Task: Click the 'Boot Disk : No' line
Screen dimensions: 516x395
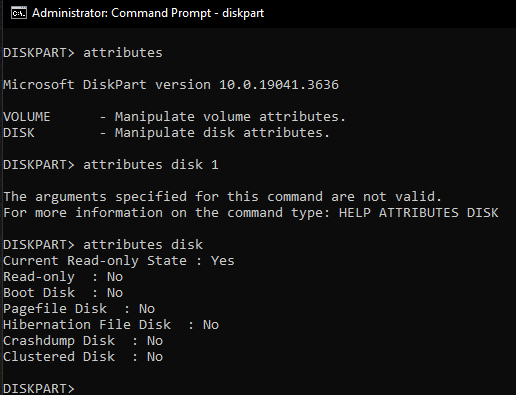Action: click(63, 293)
